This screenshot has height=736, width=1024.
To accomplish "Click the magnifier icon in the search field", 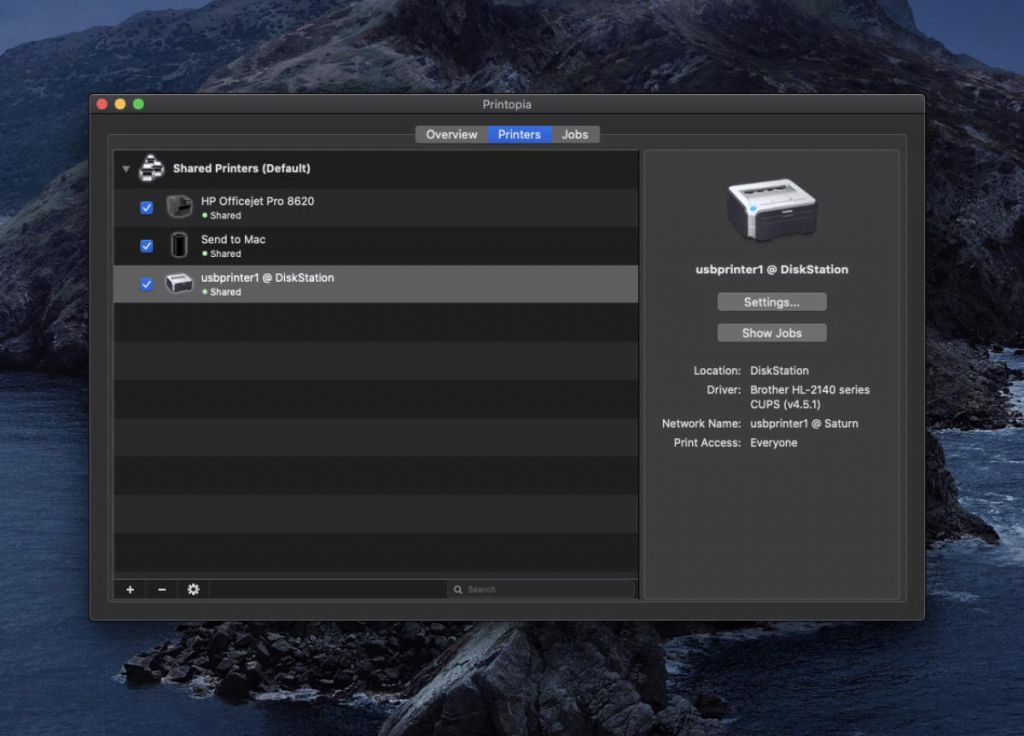I will coord(458,589).
